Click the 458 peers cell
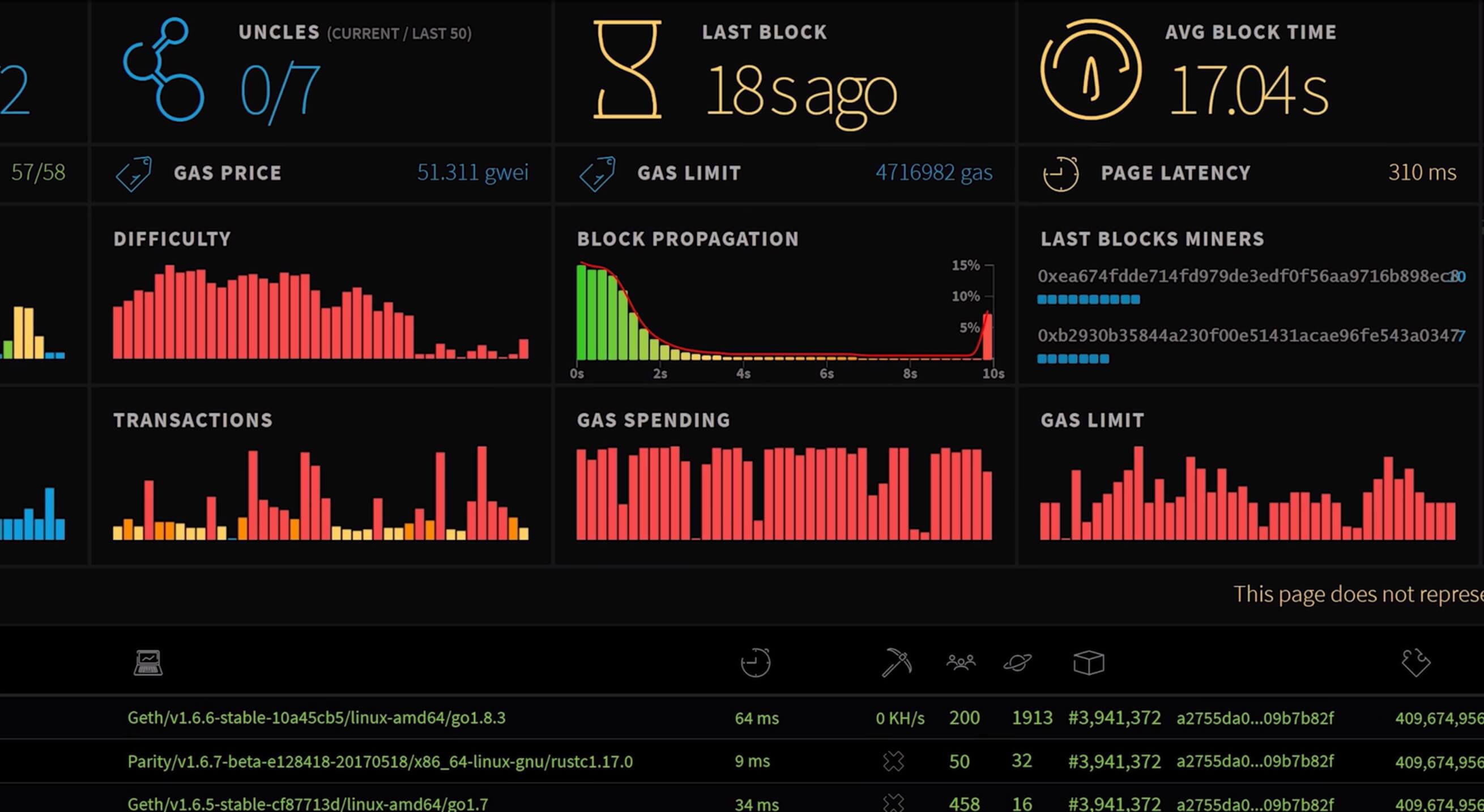The width and height of the screenshot is (1484, 812). (x=965, y=804)
